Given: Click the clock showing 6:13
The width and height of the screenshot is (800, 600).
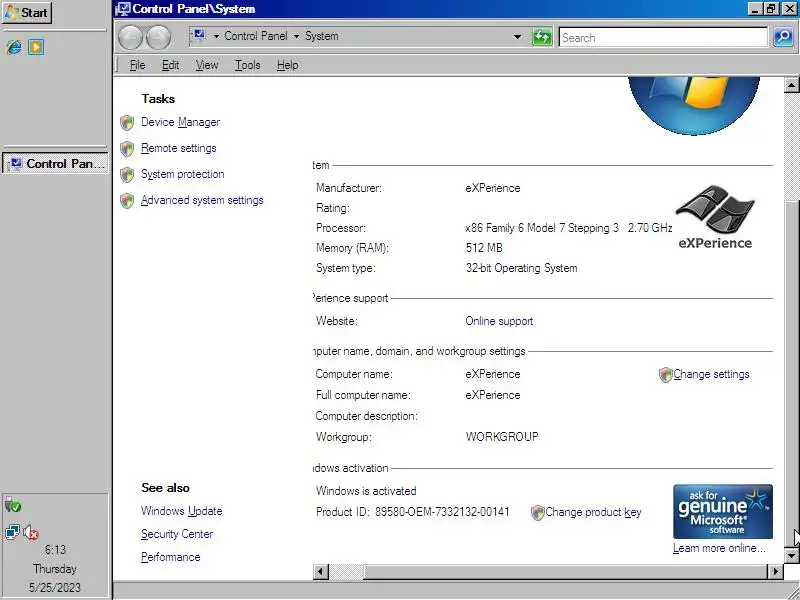Looking at the screenshot, I should coord(55,549).
